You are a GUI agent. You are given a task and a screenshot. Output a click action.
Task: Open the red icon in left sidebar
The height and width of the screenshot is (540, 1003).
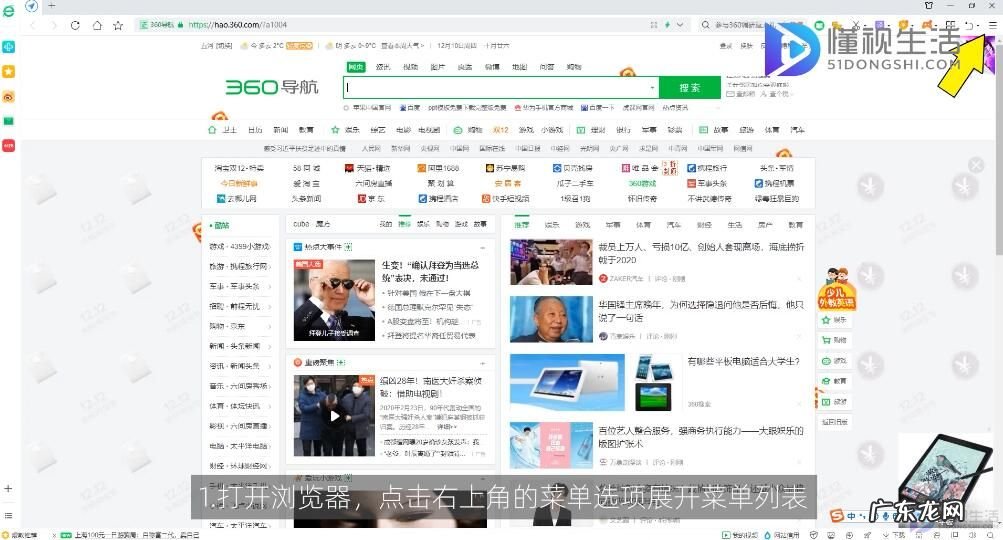[8, 146]
